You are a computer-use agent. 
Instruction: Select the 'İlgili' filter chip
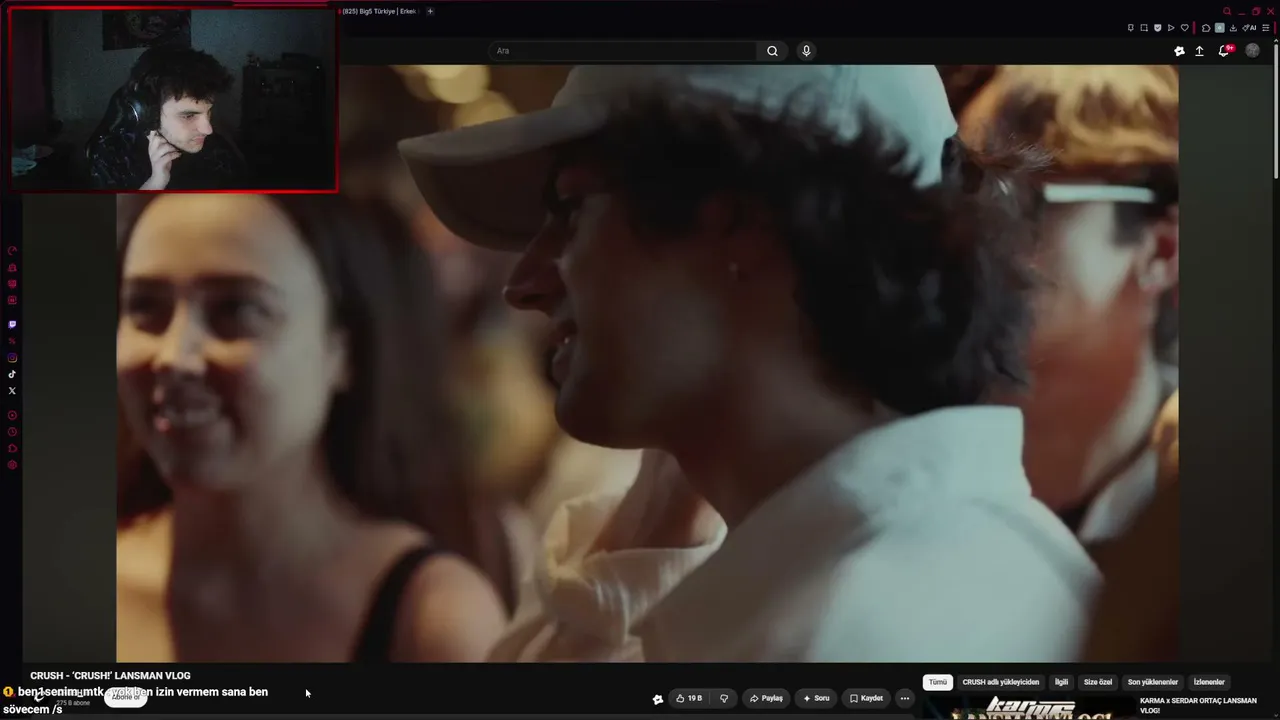[1062, 682]
